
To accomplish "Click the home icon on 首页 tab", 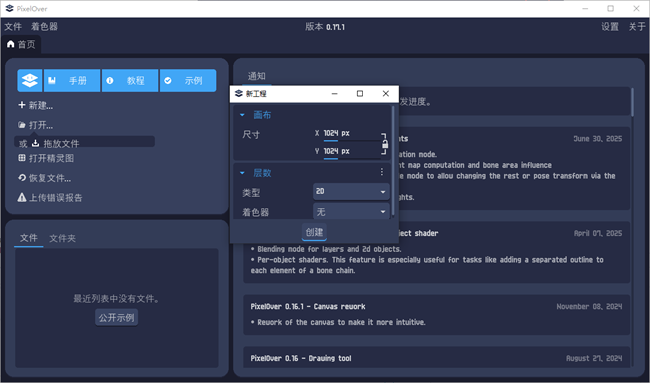I will (11, 44).
